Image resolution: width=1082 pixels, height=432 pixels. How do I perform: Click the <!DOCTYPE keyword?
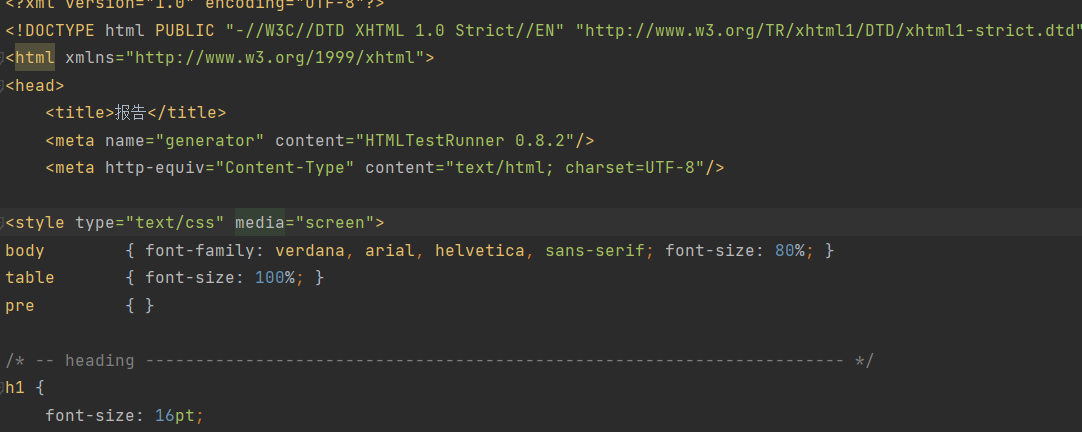coord(50,30)
